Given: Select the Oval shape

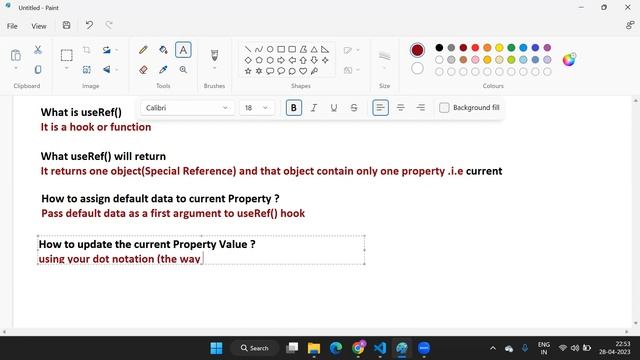Looking at the screenshot, I should tap(270, 49).
